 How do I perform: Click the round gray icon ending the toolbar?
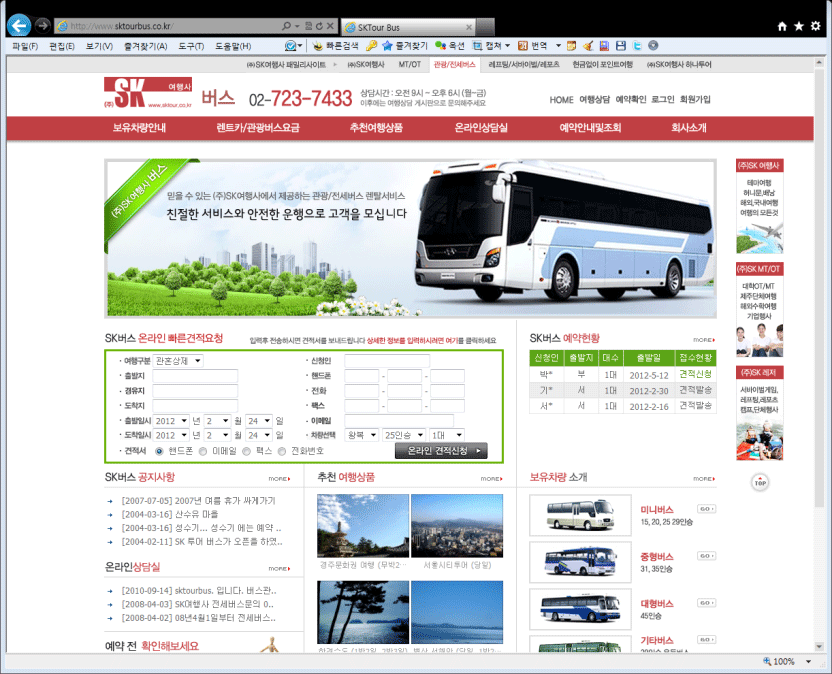click(653, 46)
